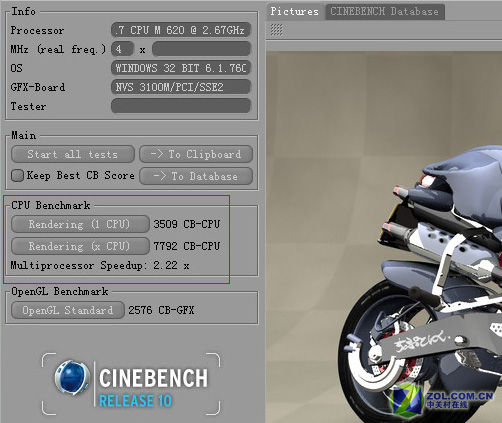
Task: Open the CINEBENCH Database tab
Action: click(384, 12)
